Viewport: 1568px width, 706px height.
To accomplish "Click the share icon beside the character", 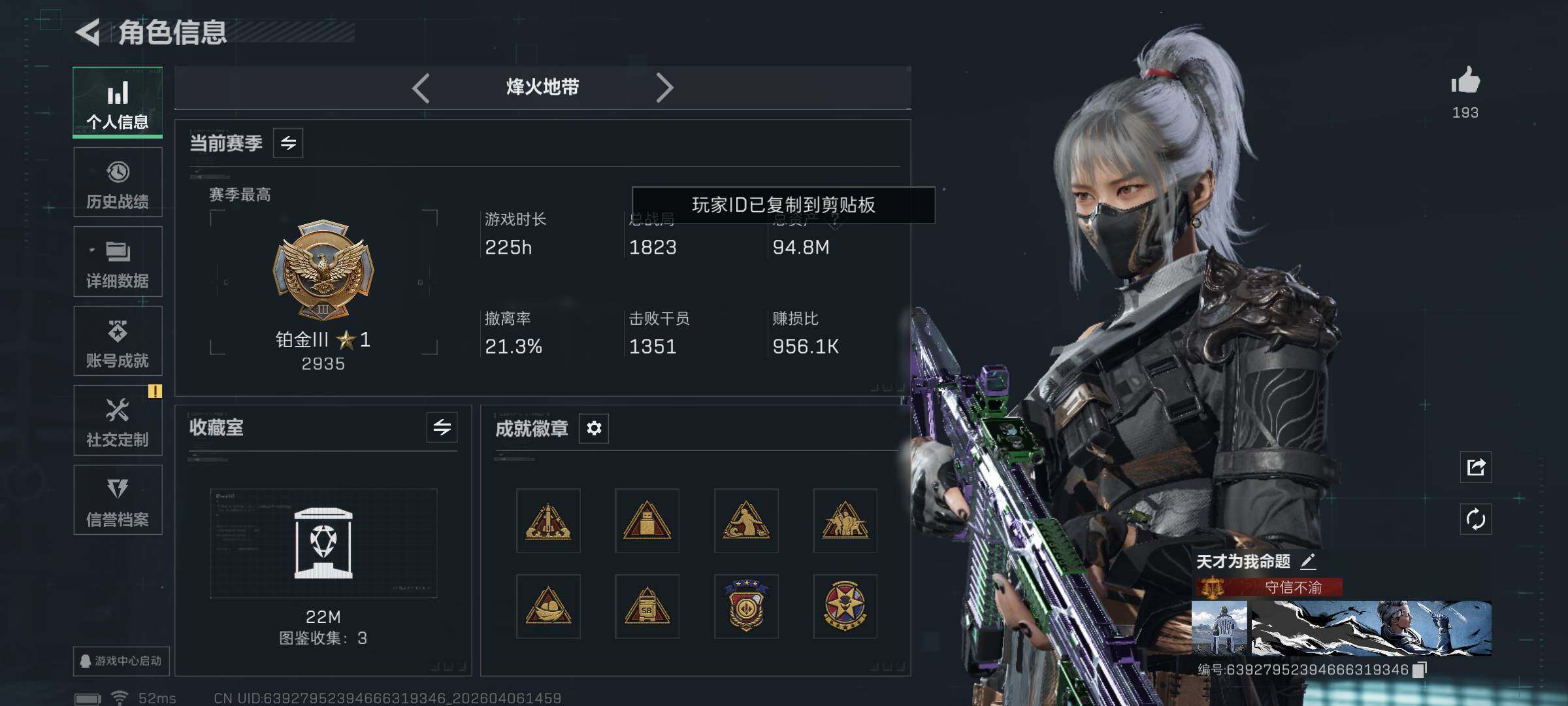I will 1475,467.
